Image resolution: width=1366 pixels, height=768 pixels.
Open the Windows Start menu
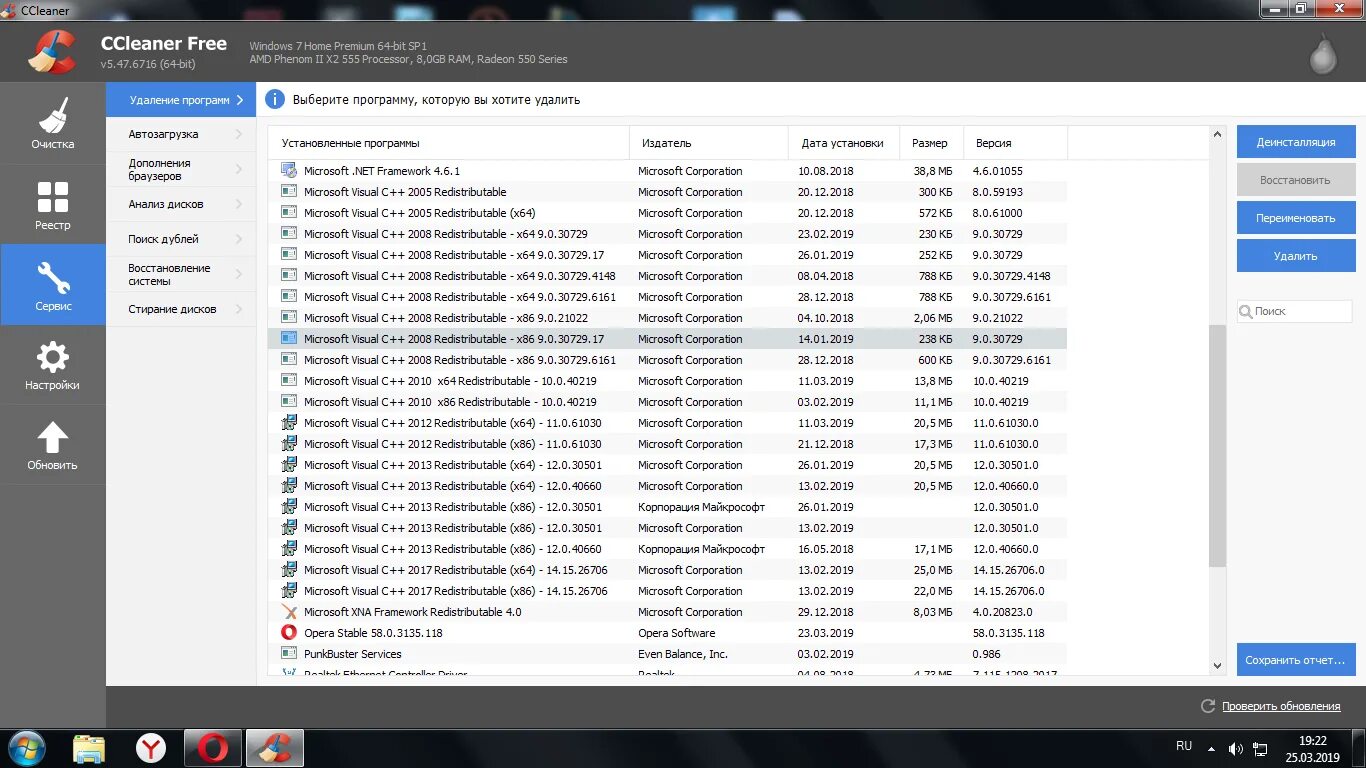click(27, 747)
